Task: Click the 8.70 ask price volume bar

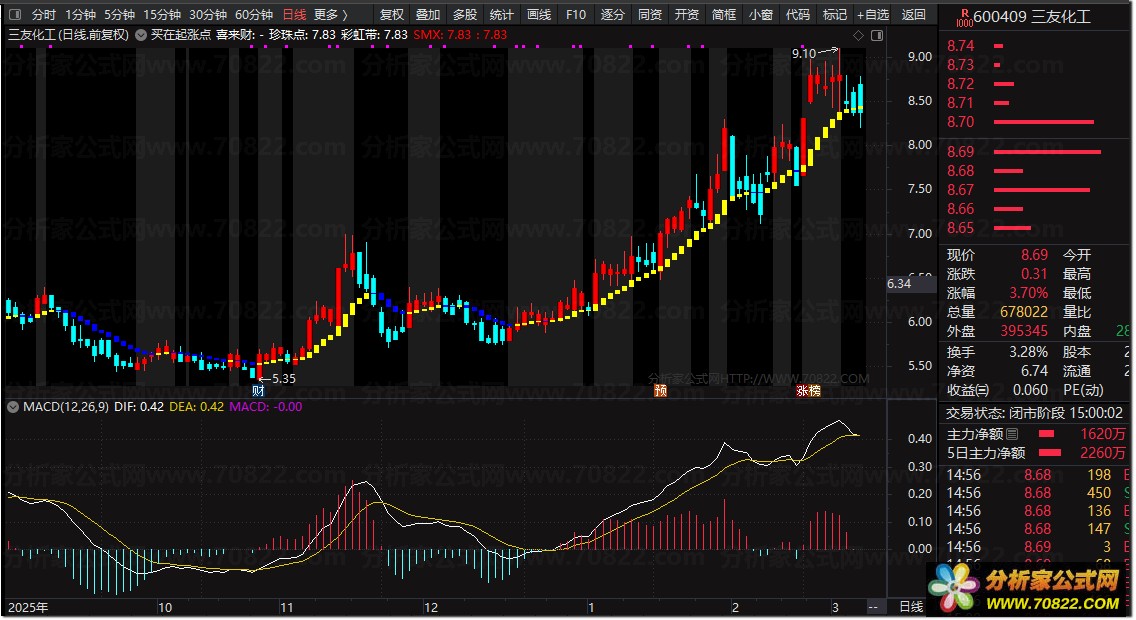Action: tap(1043, 122)
